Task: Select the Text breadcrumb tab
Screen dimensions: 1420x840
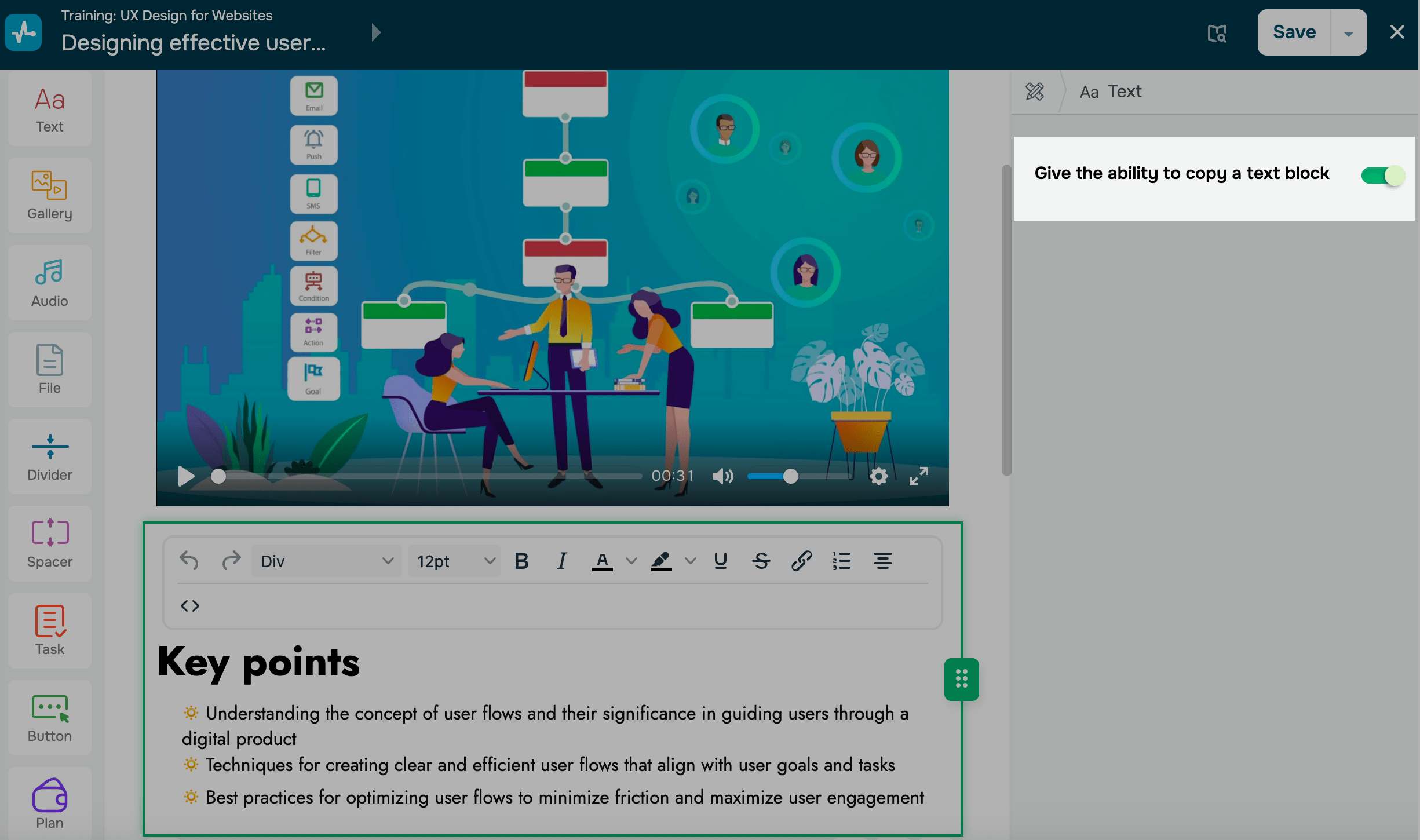Action: (1111, 92)
